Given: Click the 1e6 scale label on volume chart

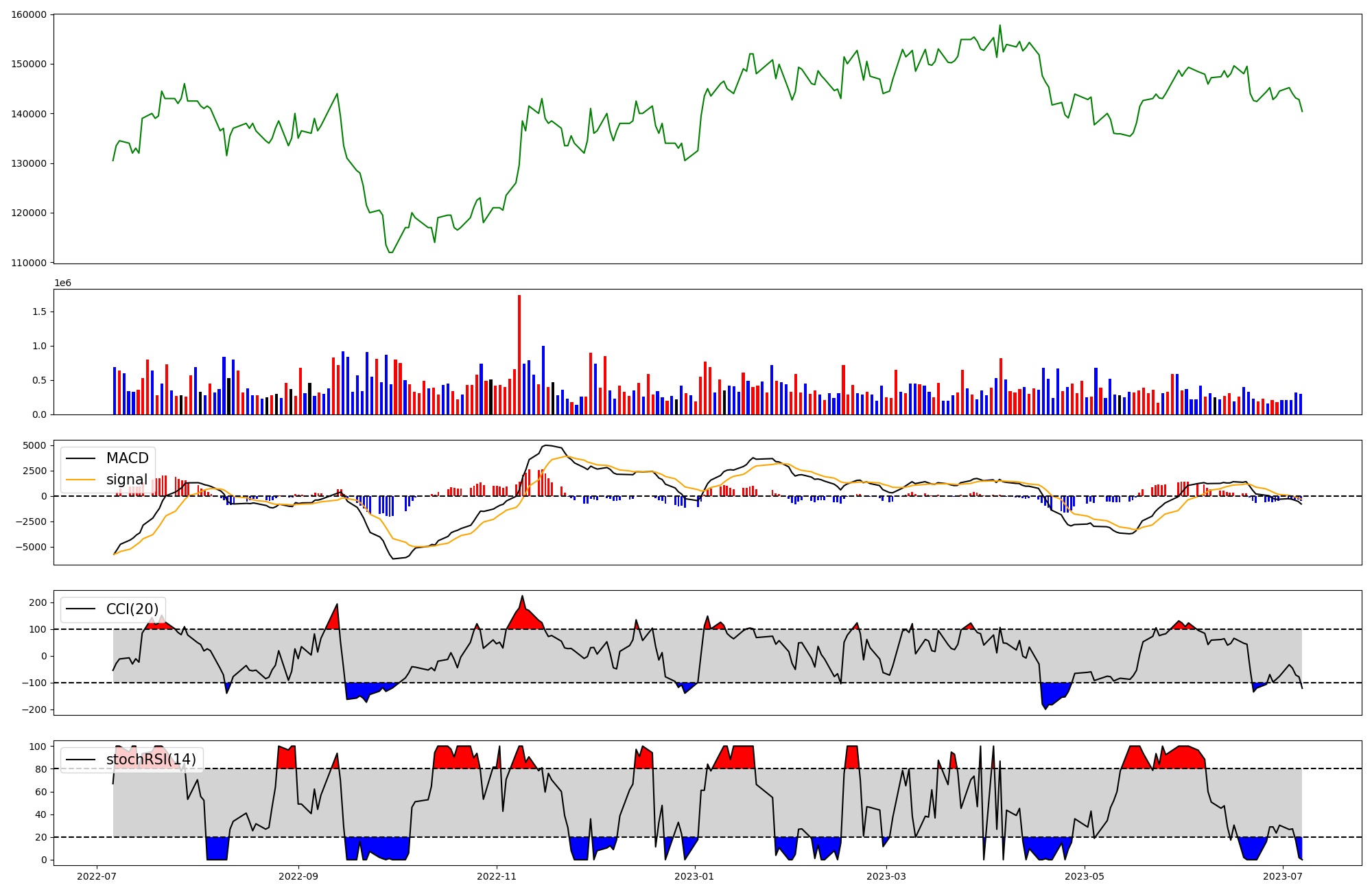Looking at the screenshot, I should 62,283.
